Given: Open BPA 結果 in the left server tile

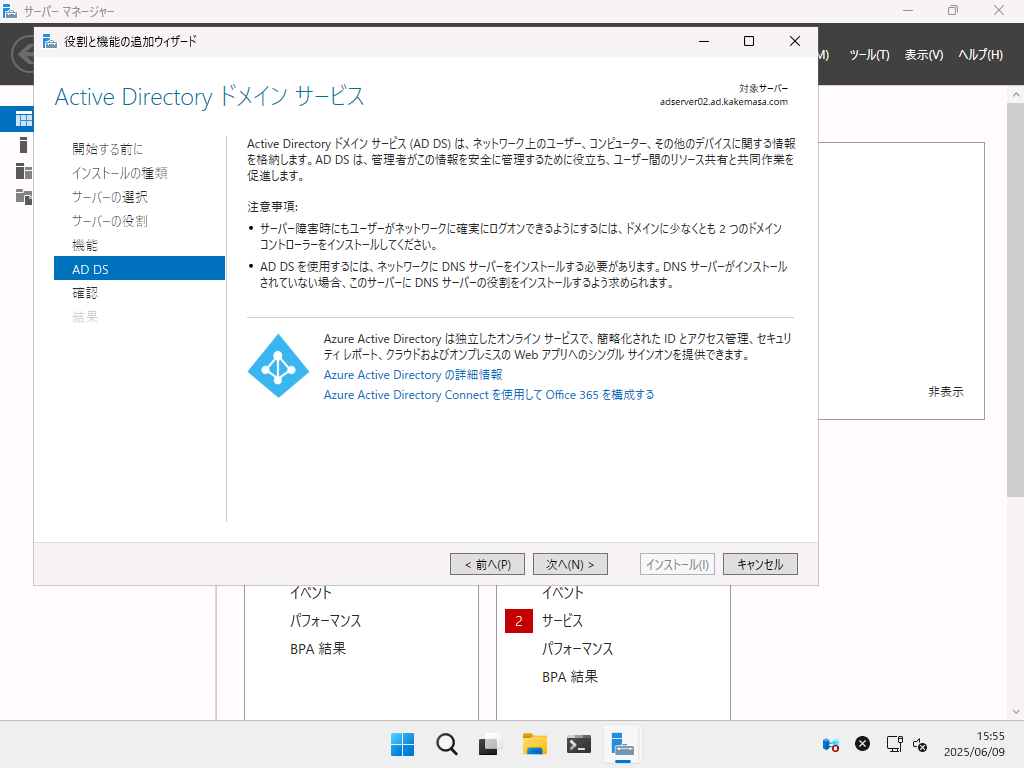Looking at the screenshot, I should coord(318,649).
